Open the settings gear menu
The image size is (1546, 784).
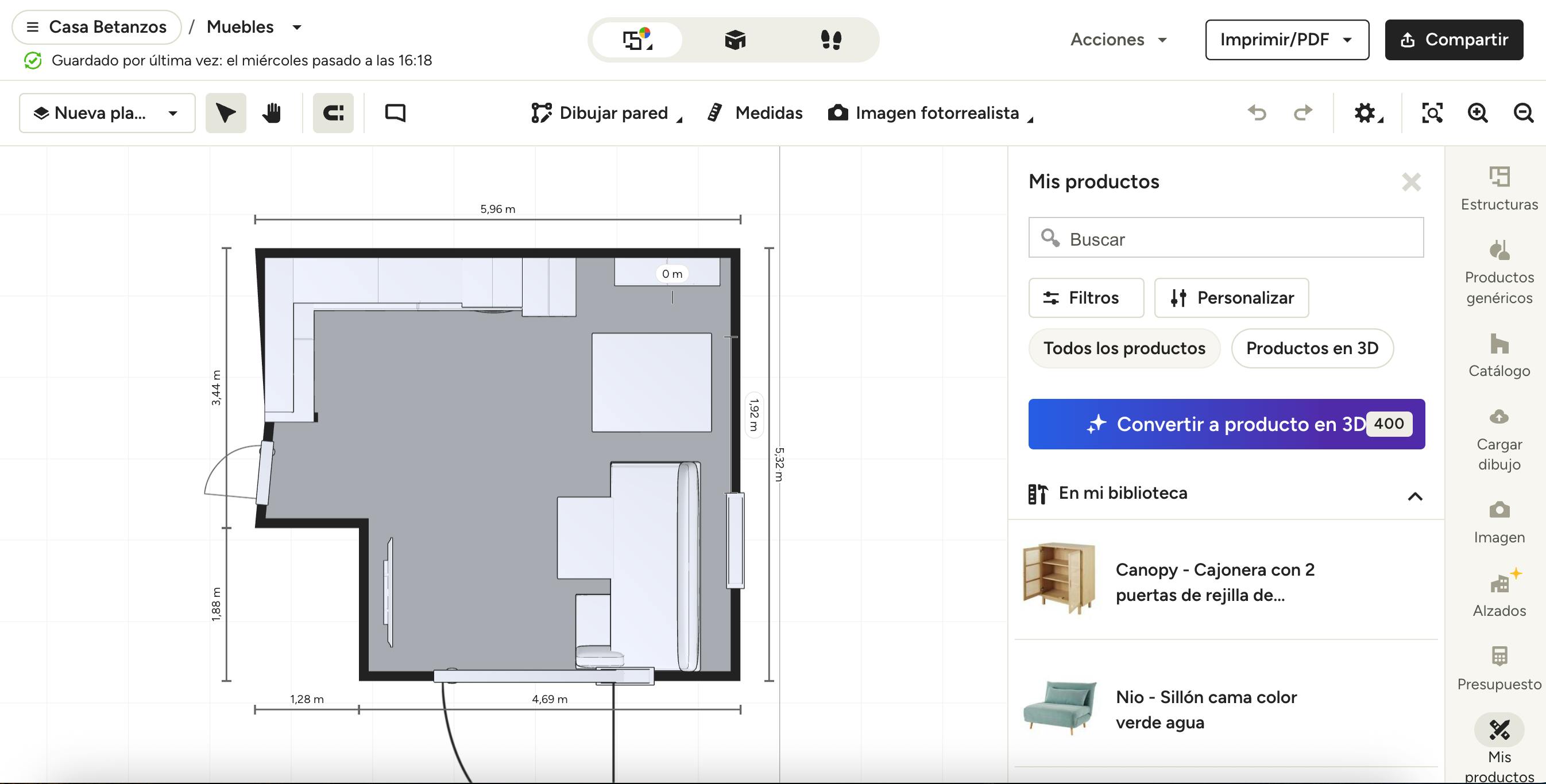pyautogui.click(x=1366, y=112)
